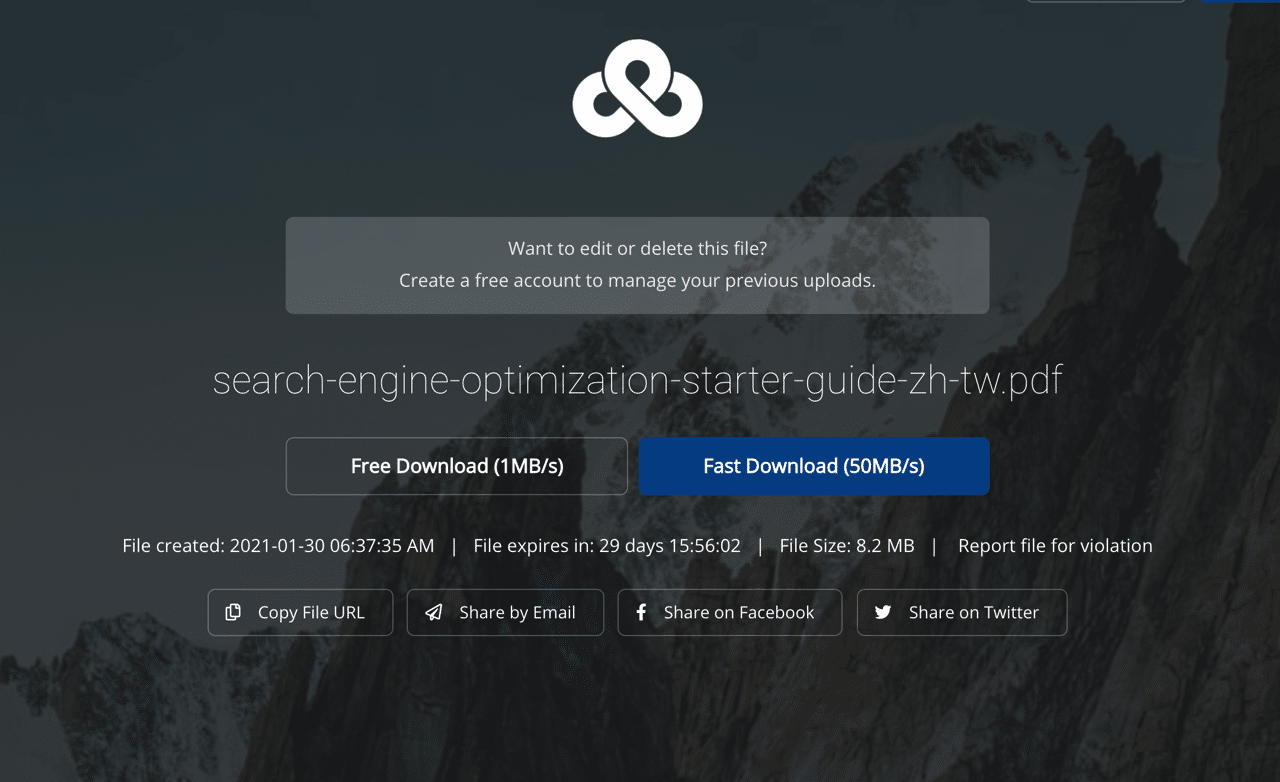Select the blue button in the top-right corner
This screenshot has width=1280, height=782.
pyautogui.click(x=1240, y=3)
